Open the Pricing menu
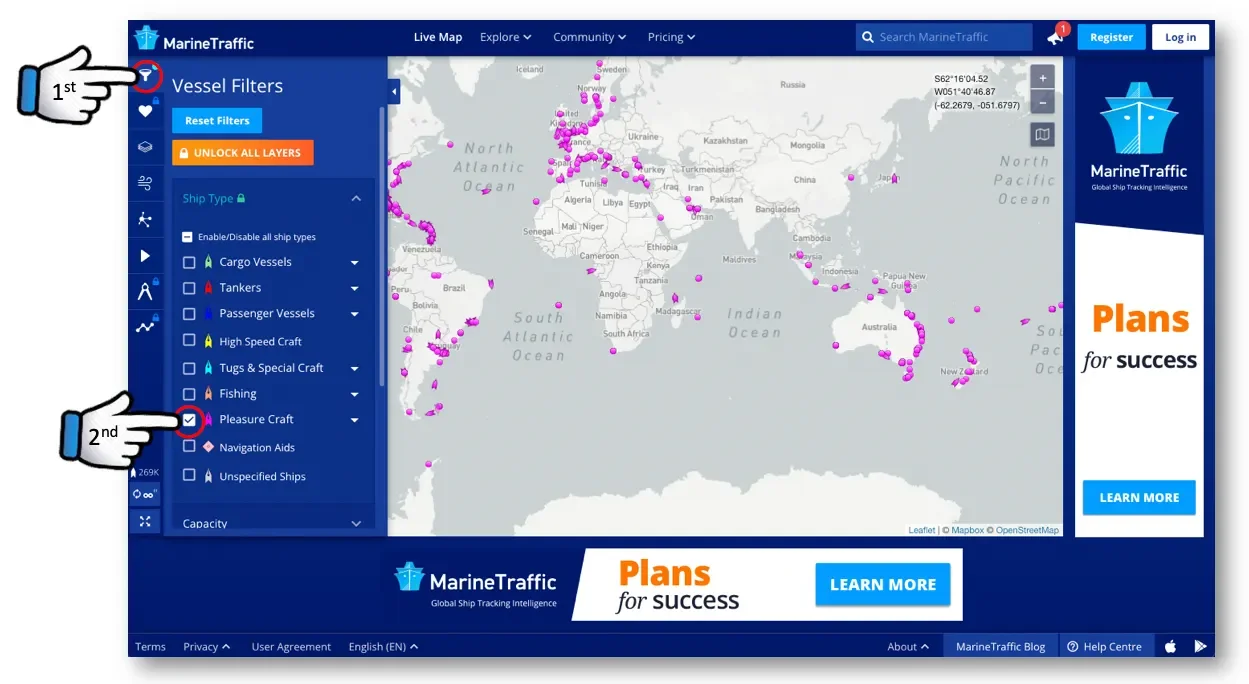1249x684 pixels. click(671, 37)
